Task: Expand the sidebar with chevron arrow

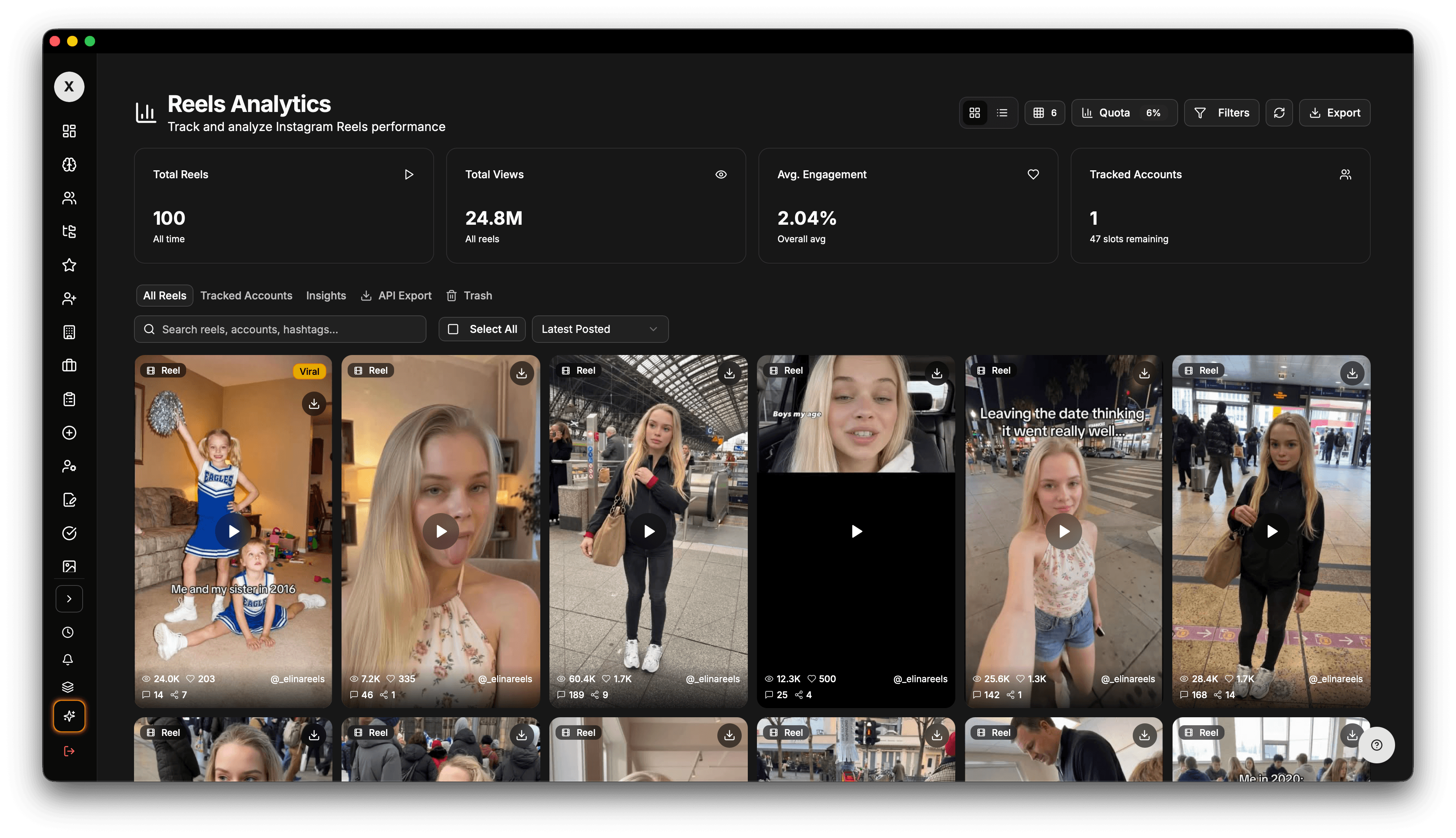Action: [69, 598]
